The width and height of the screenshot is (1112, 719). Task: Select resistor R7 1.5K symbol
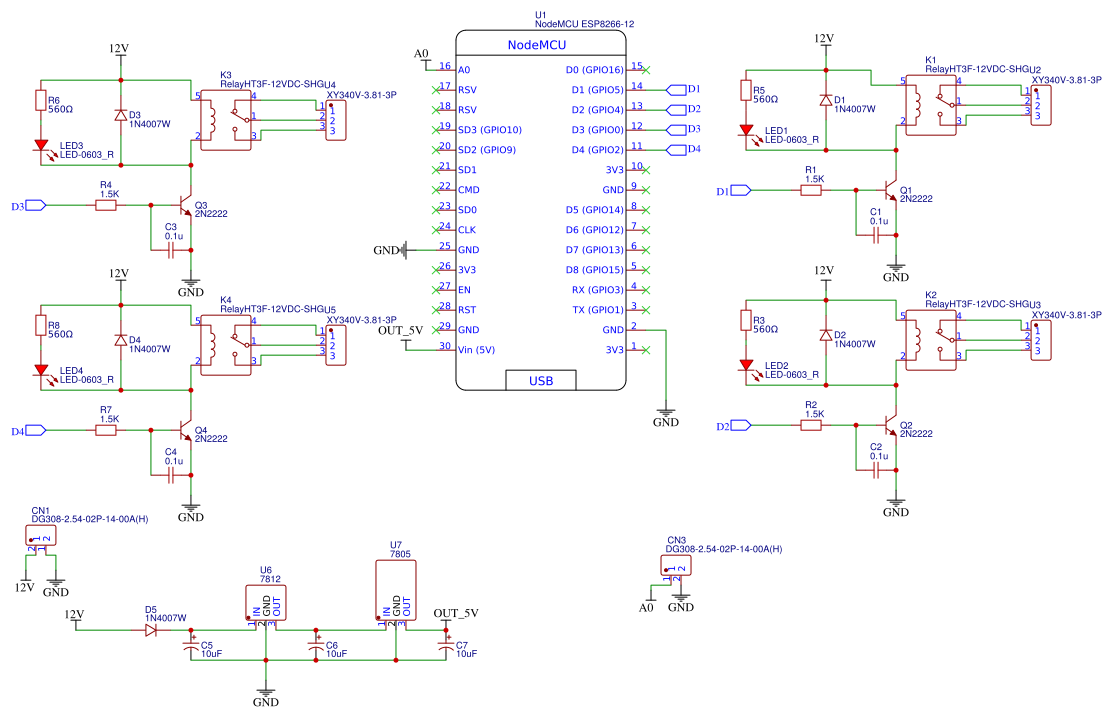click(x=106, y=430)
